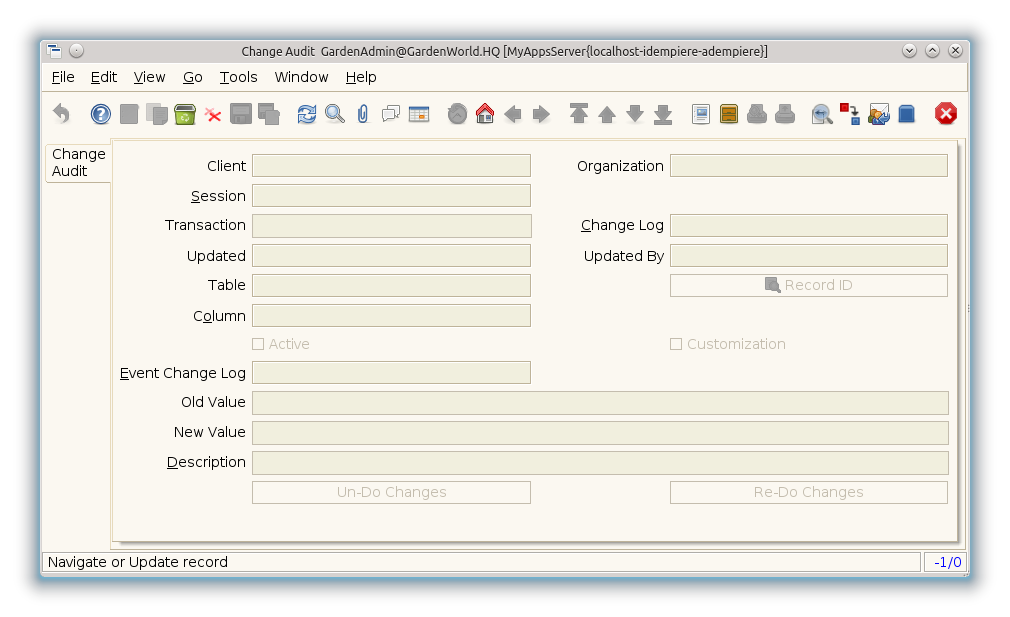
Task: Open the Tools menu
Action: tap(238, 77)
